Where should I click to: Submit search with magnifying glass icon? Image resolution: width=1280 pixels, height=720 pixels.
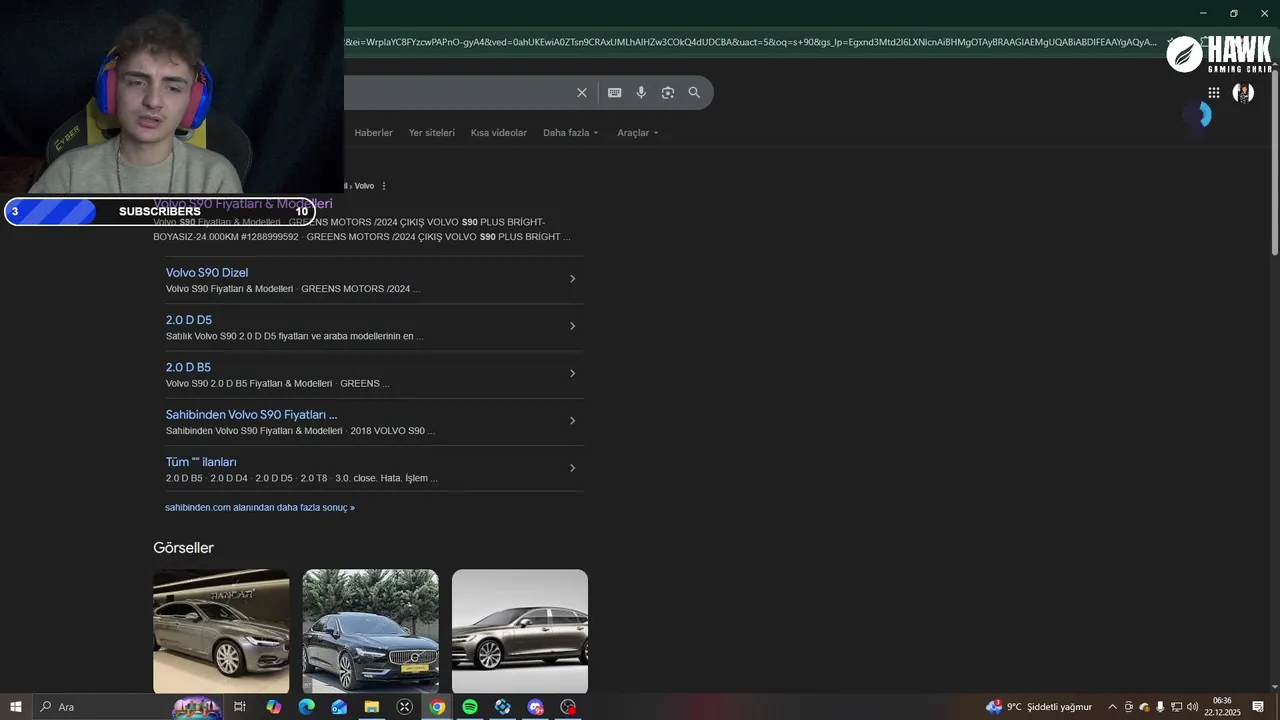(694, 93)
